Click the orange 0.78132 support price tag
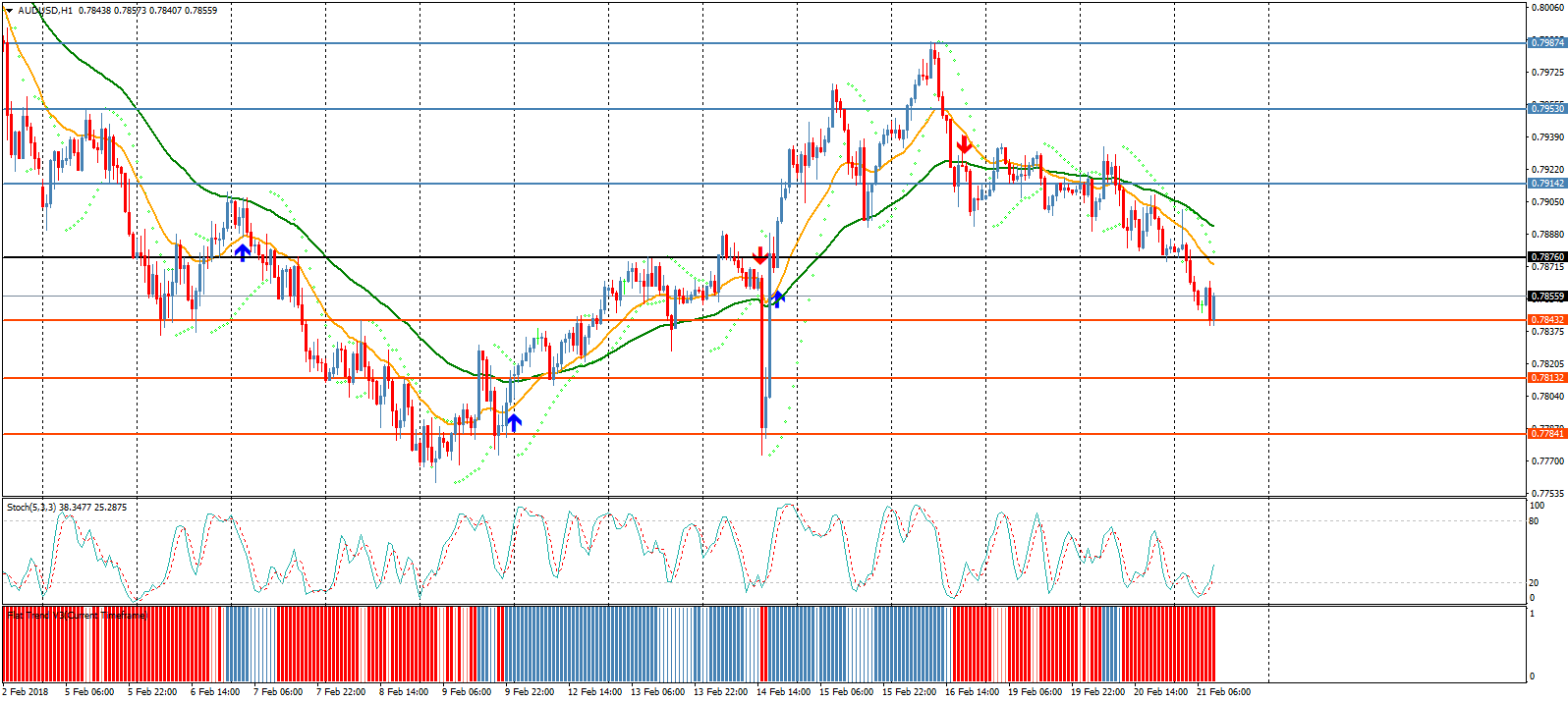Image resolution: width=1568 pixels, height=703 pixels. coord(1547,378)
